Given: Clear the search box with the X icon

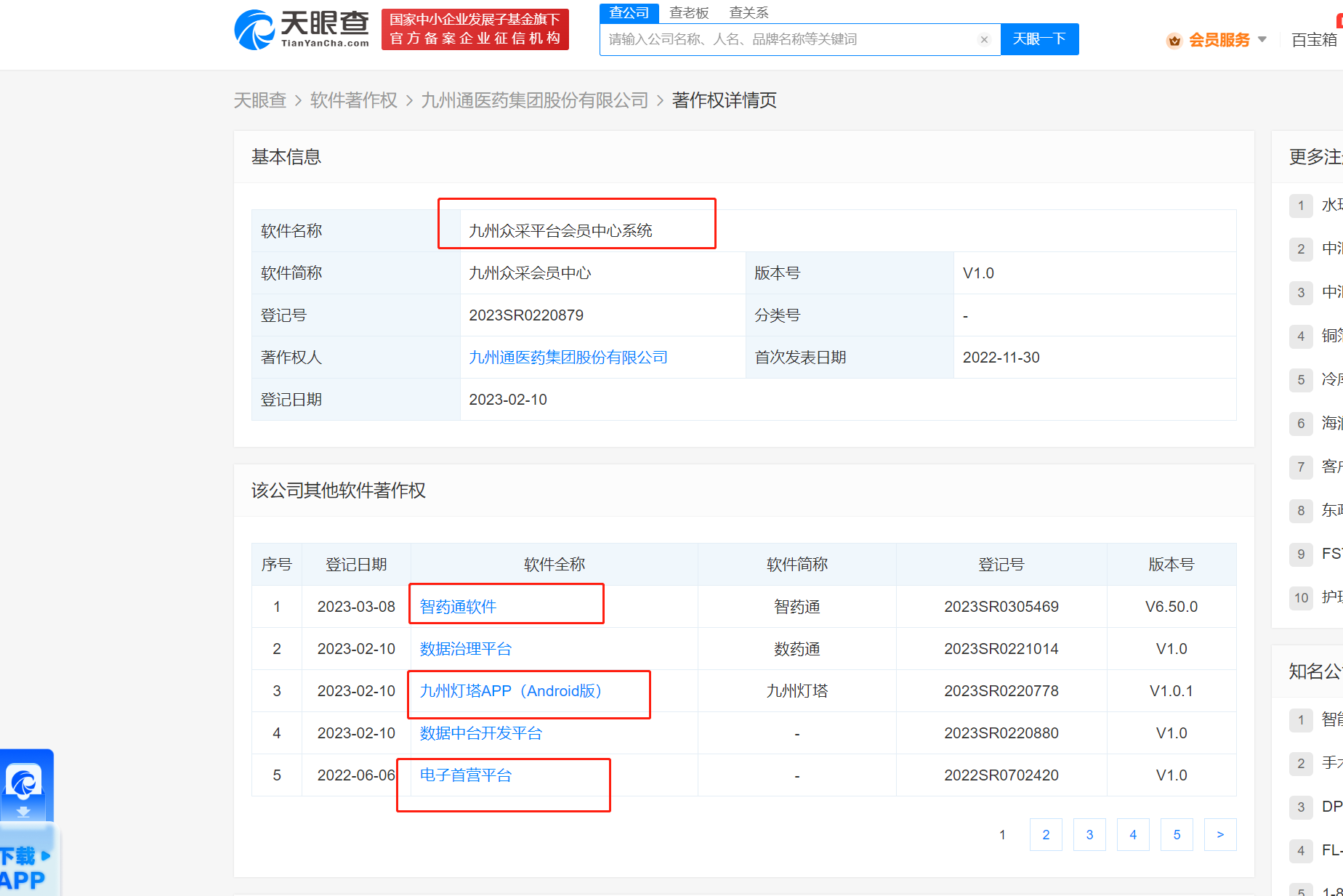Looking at the screenshot, I should pyautogui.click(x=984, y=39).
